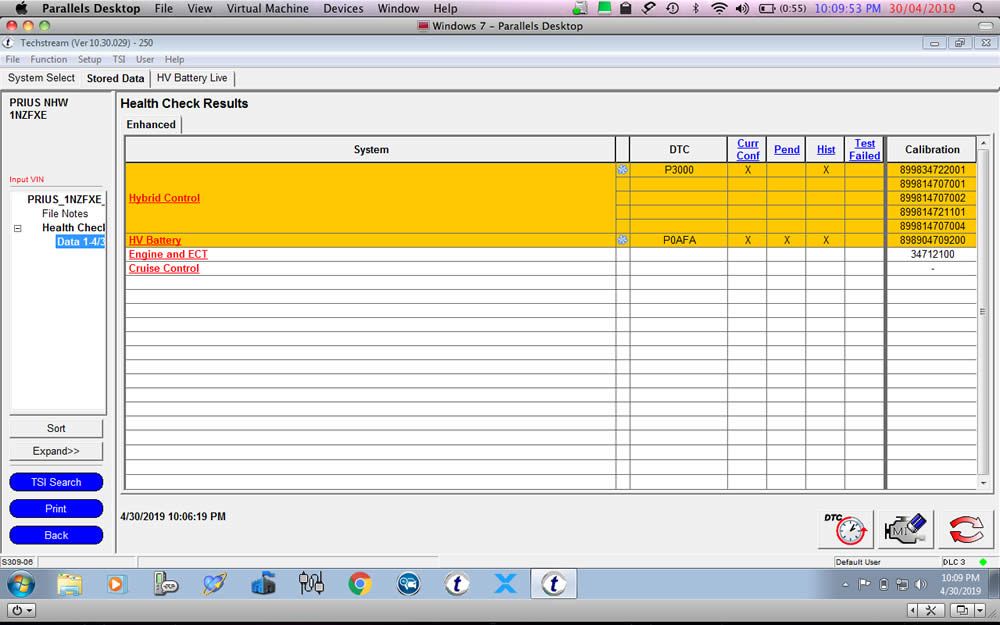
Task: Open the HV Battery system link
Action: (155, 240)
